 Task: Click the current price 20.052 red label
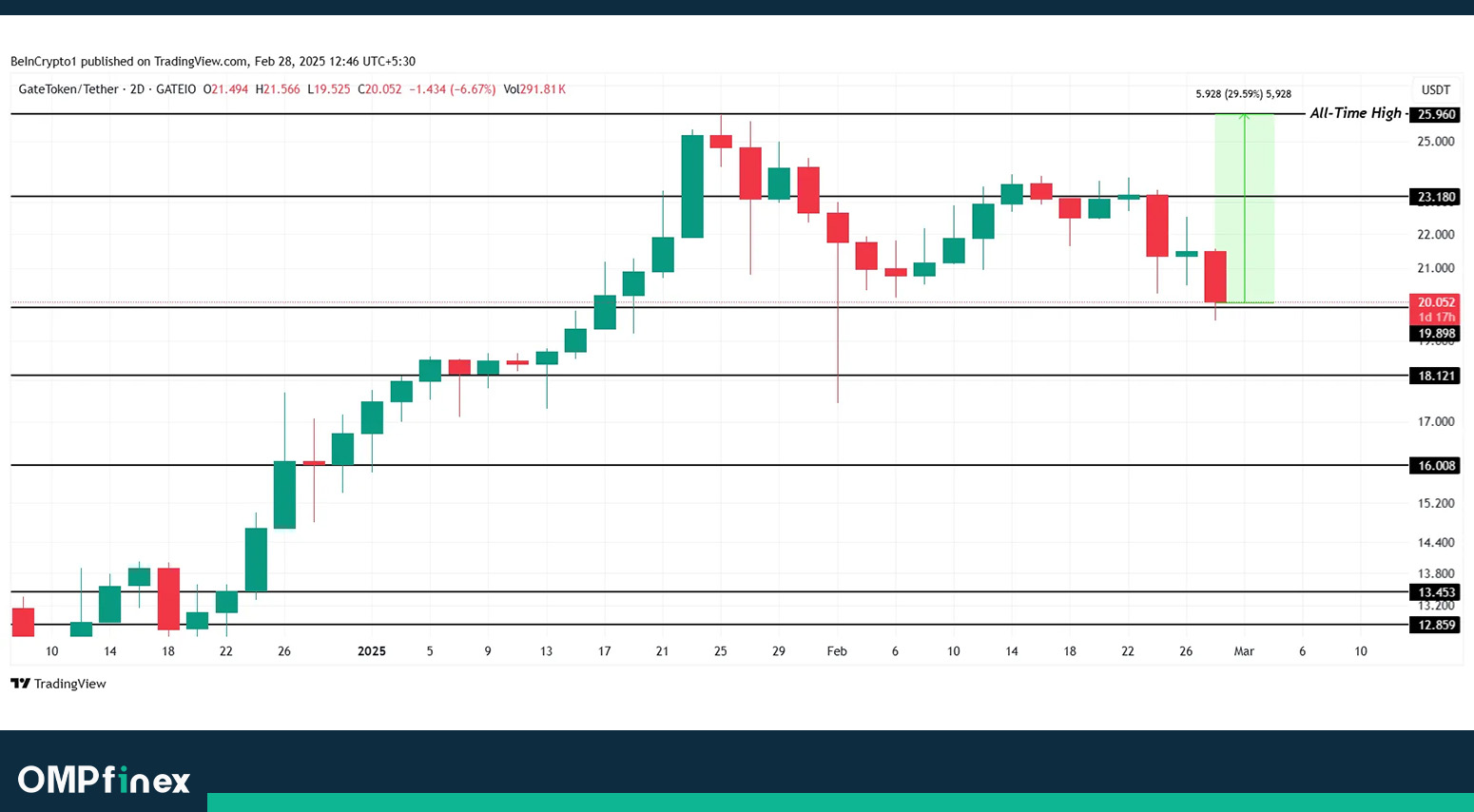(x=1436, y=302)
